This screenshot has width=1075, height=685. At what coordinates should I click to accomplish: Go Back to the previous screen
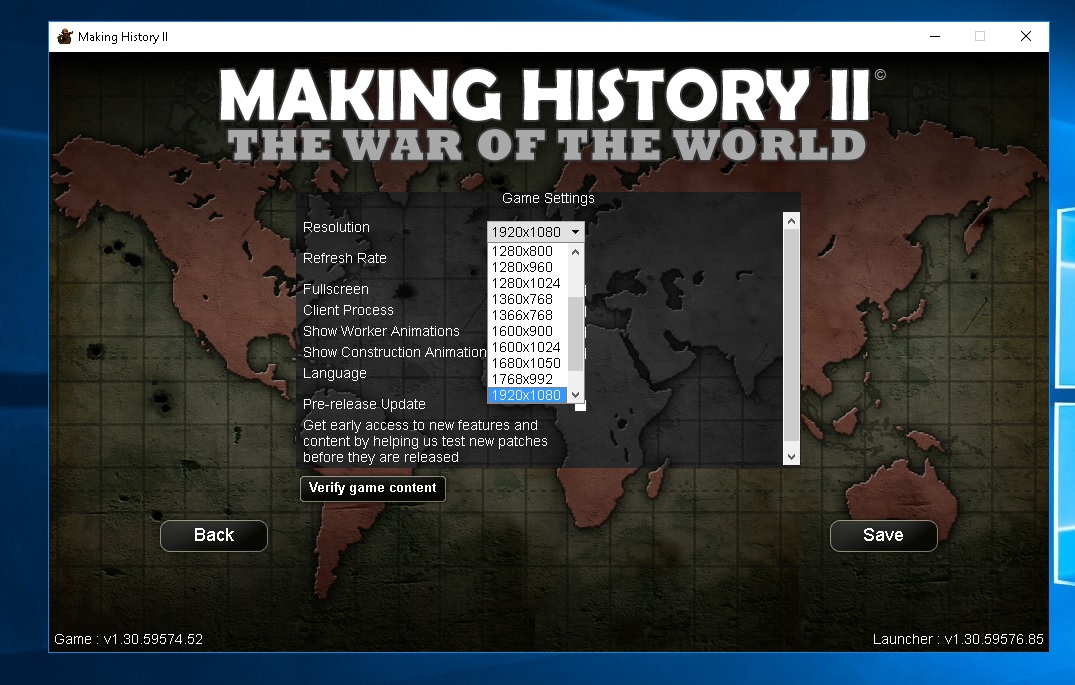(214, 536)
